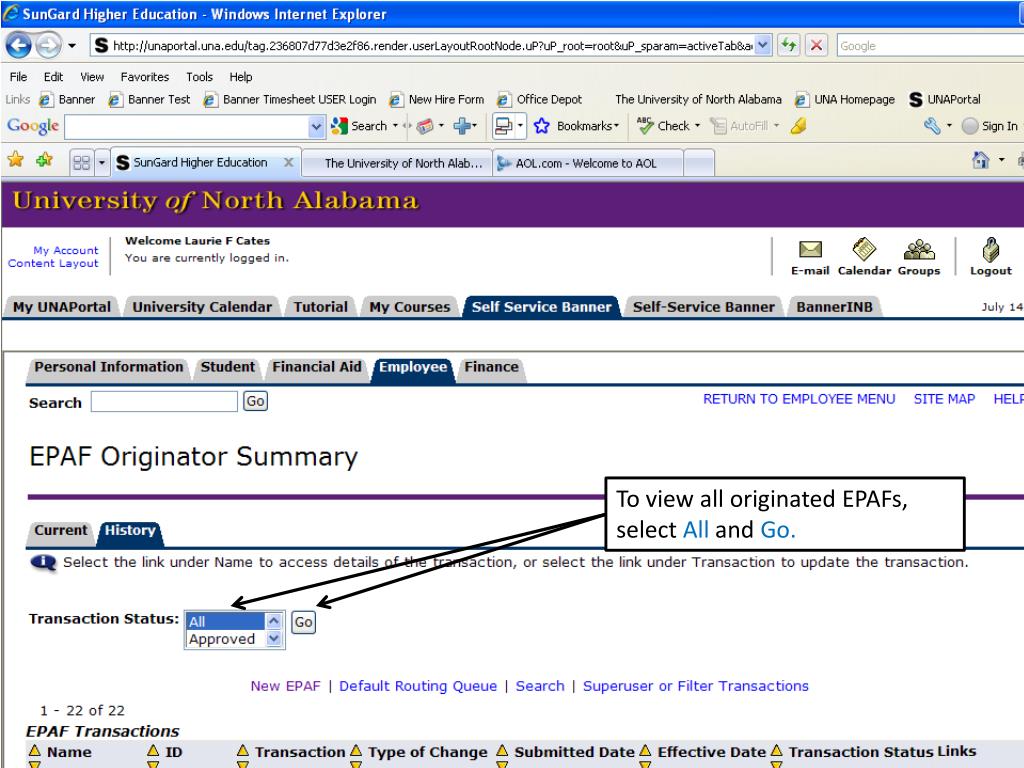Click the Go button beside Search field
Image resolution: width=1024 pixels, height=768 pixels.
[255, 401]
